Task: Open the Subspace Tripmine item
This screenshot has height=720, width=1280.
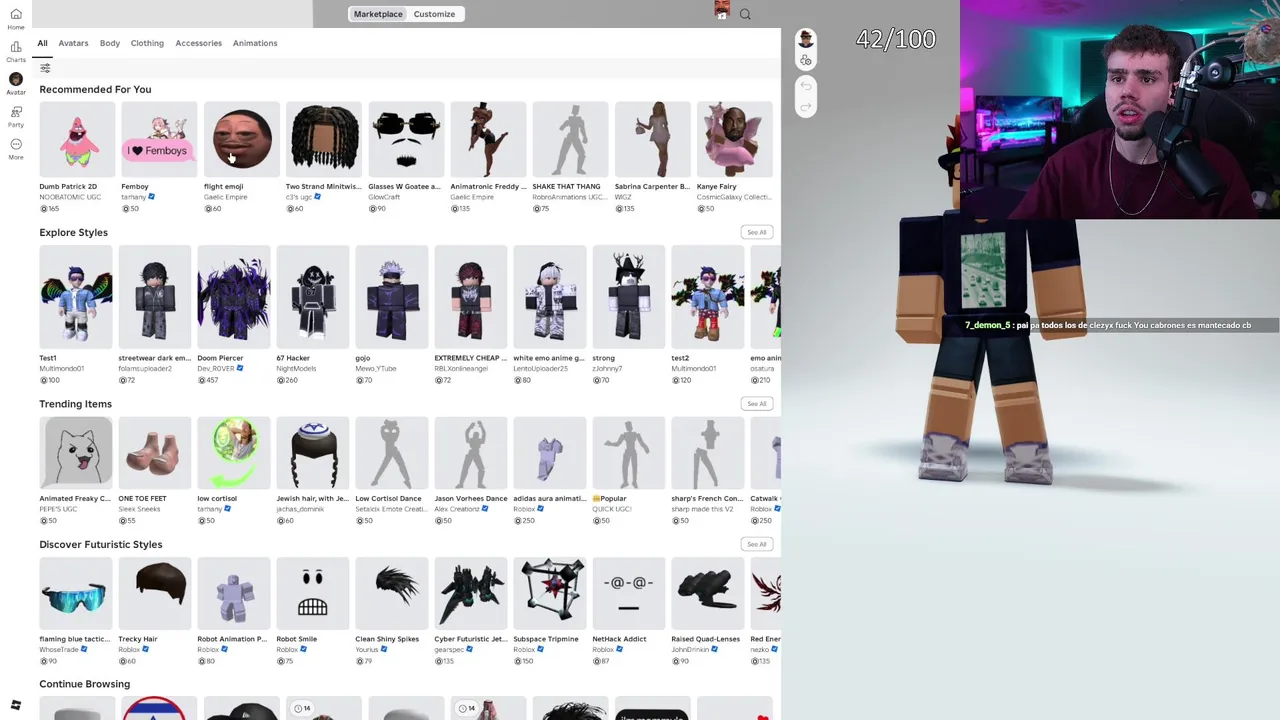Action: point(550,594)
